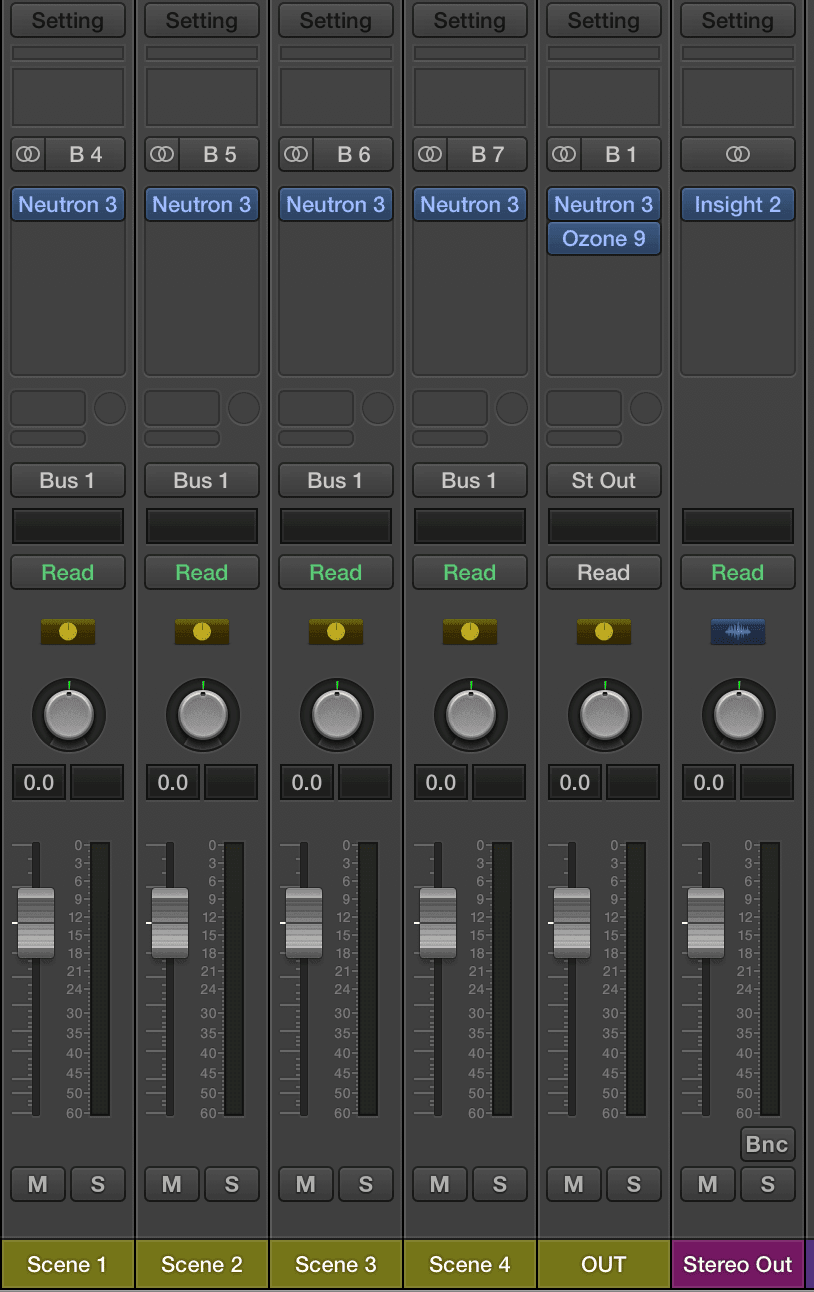Click the stereo format icon on OUT strip
814x1292 pixels.
(564, 154)
